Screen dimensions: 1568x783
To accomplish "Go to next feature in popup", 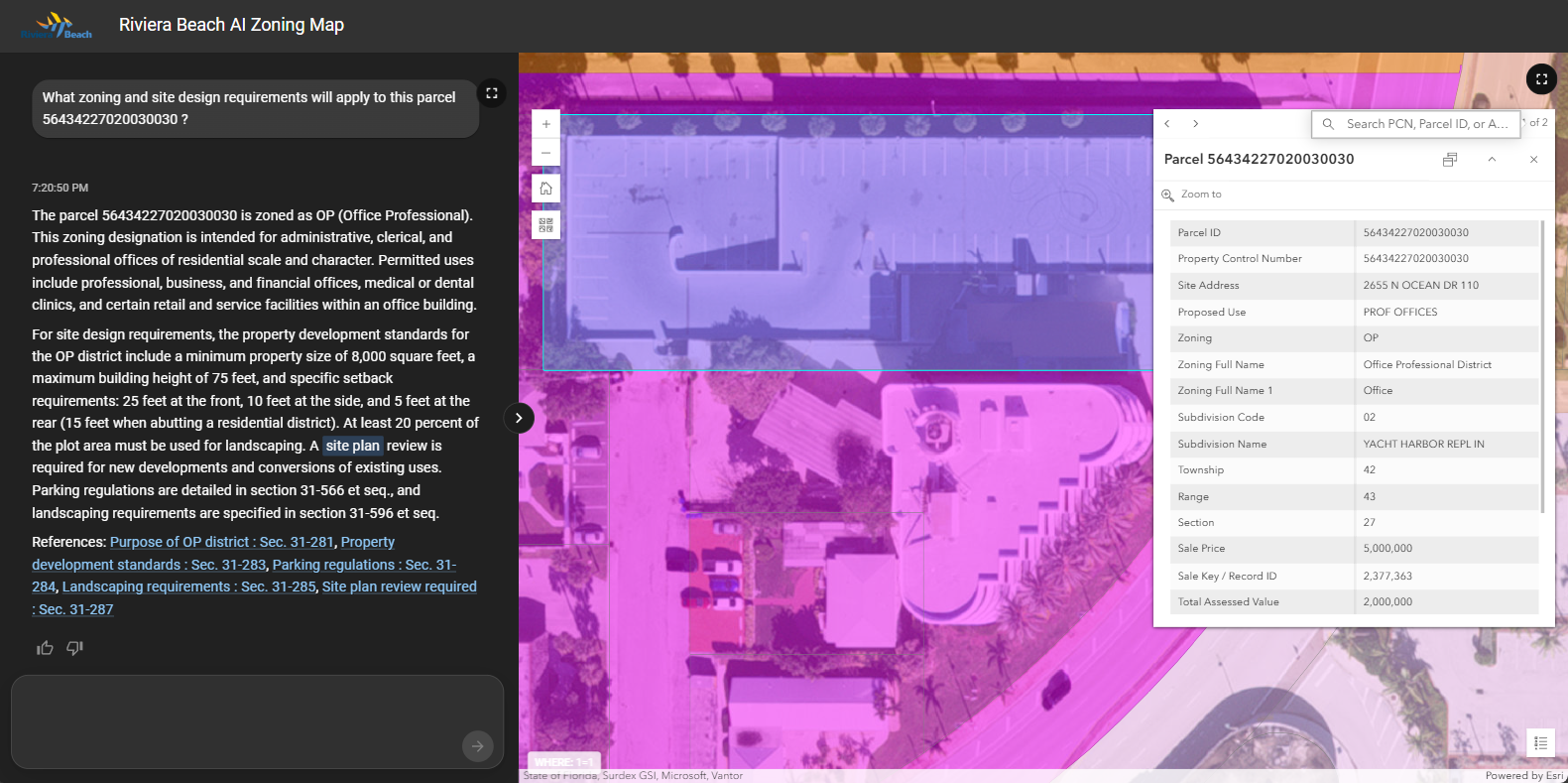I will click(x=1196, y=124).
